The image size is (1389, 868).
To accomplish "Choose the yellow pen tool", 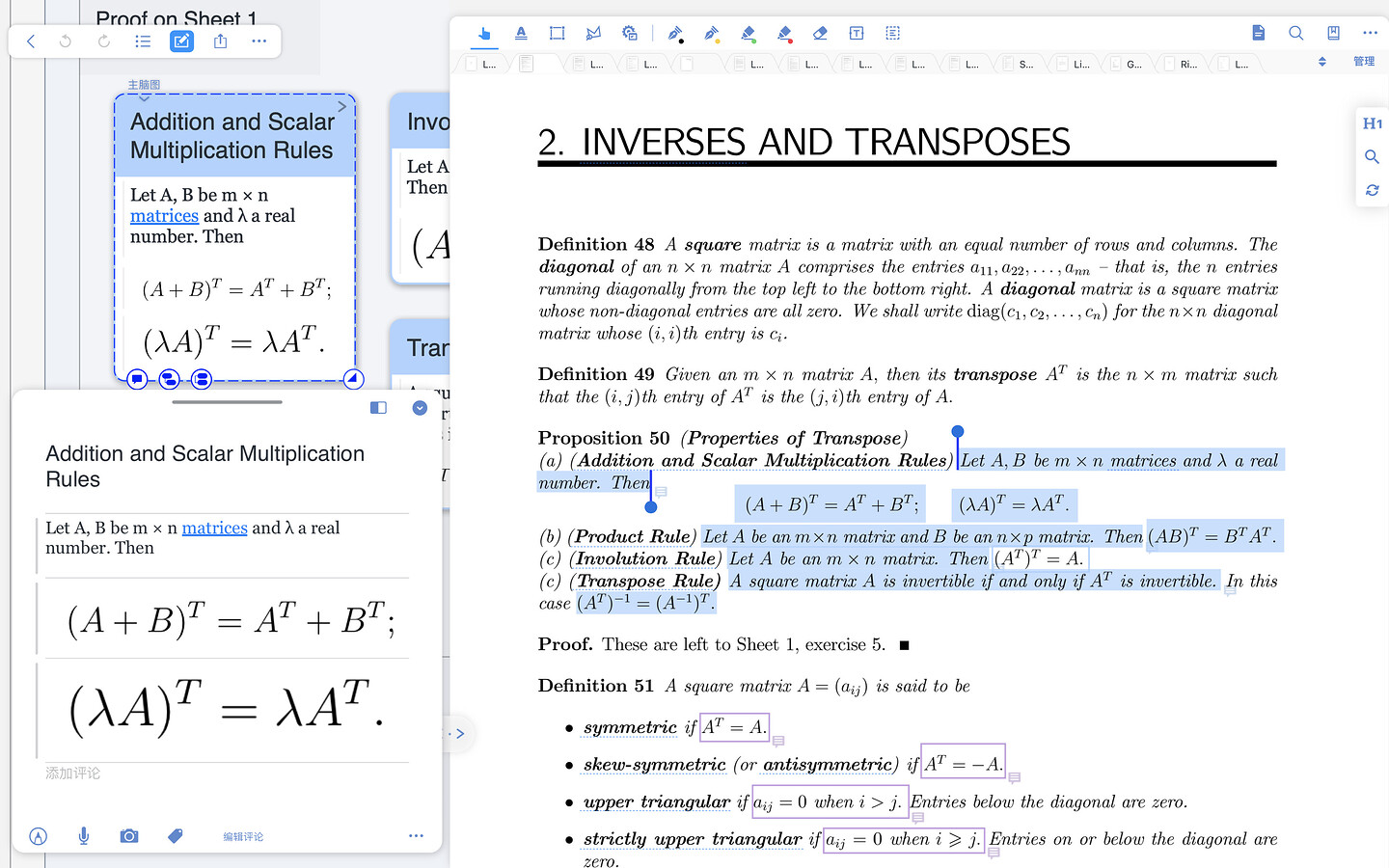I will (x=712, y=34).
